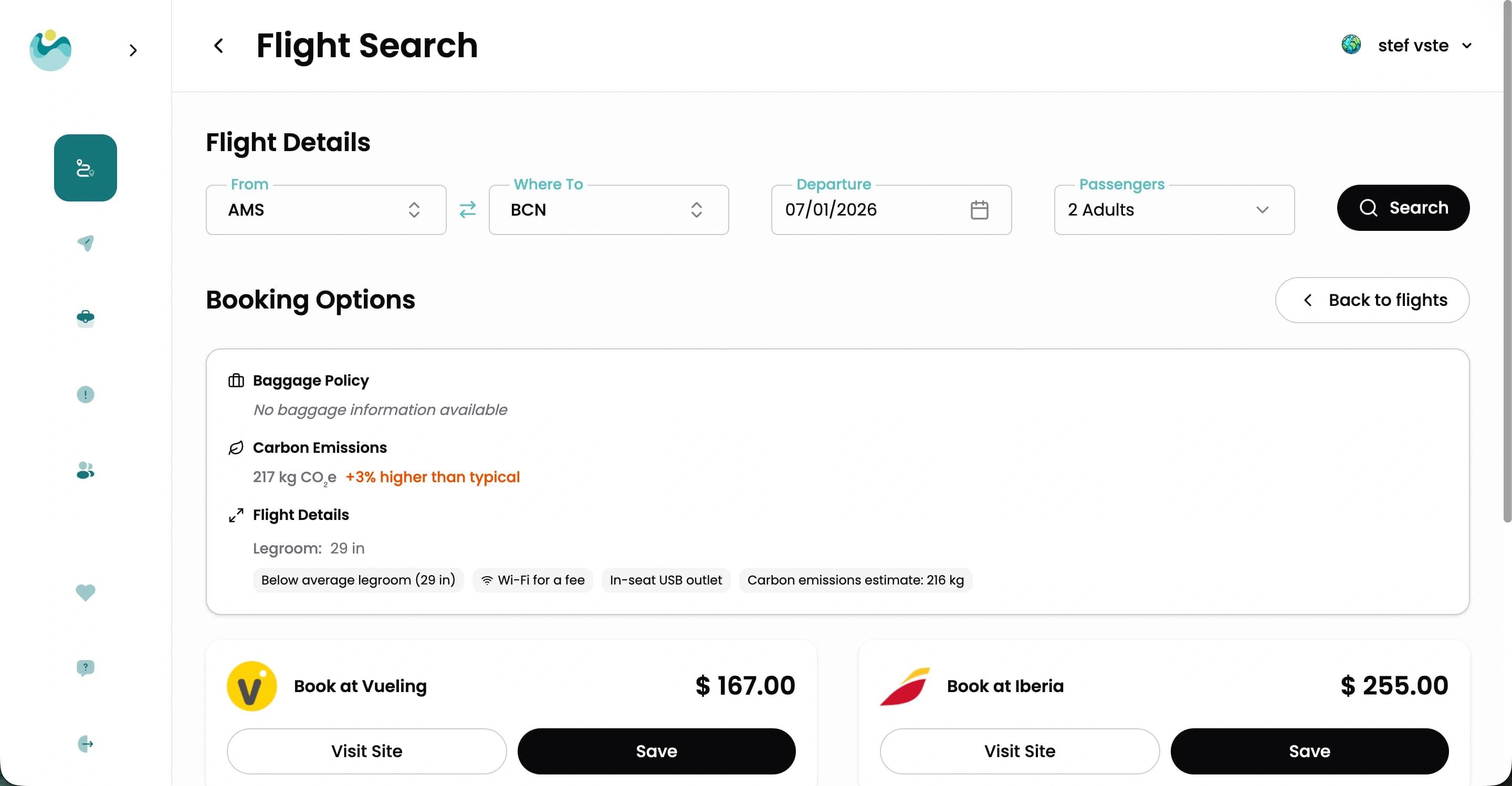The width and height of the screenshot is (1512, 786).
Task: Visit Site for the Vueling booking
Action: point(366,751)
